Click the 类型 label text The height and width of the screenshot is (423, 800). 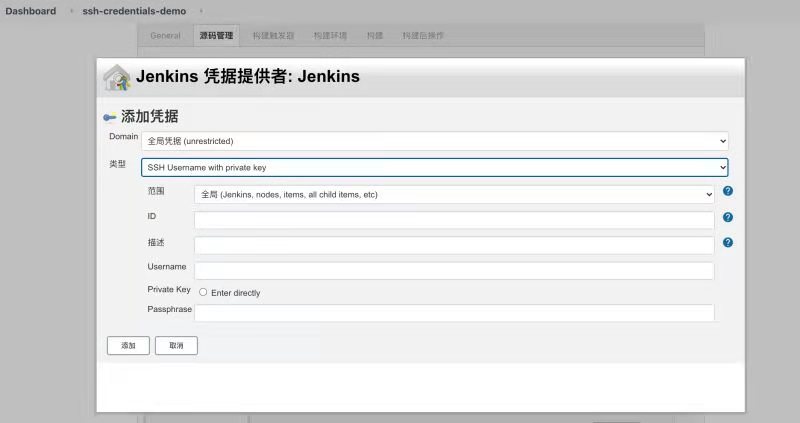click(117, 164)
